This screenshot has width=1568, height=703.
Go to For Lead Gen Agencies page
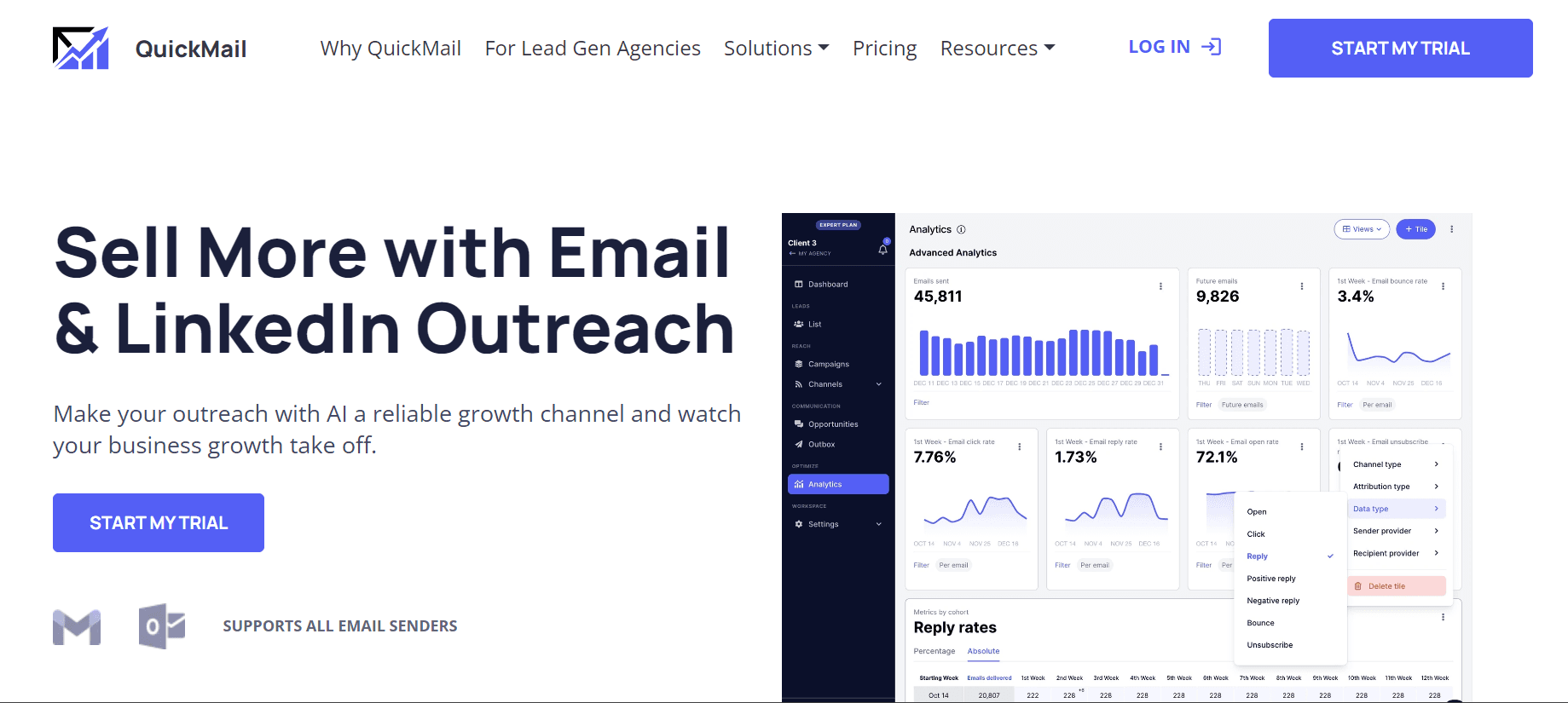click(593, 49)
